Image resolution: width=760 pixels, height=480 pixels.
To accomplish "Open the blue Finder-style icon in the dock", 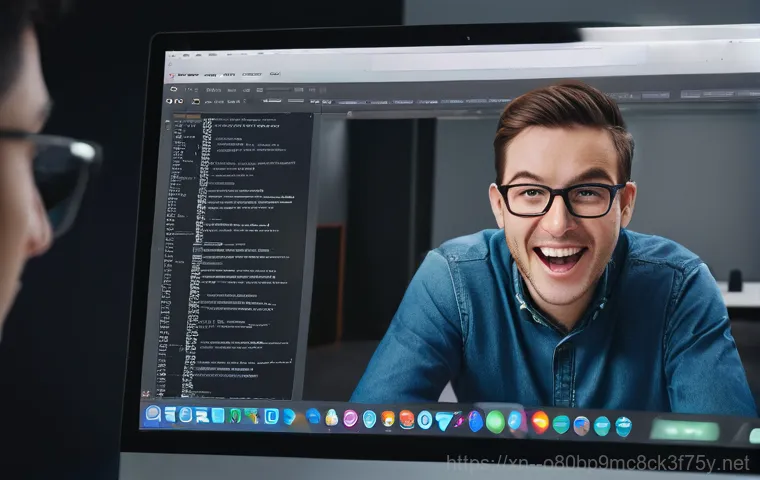I will (x=153, y=414).
